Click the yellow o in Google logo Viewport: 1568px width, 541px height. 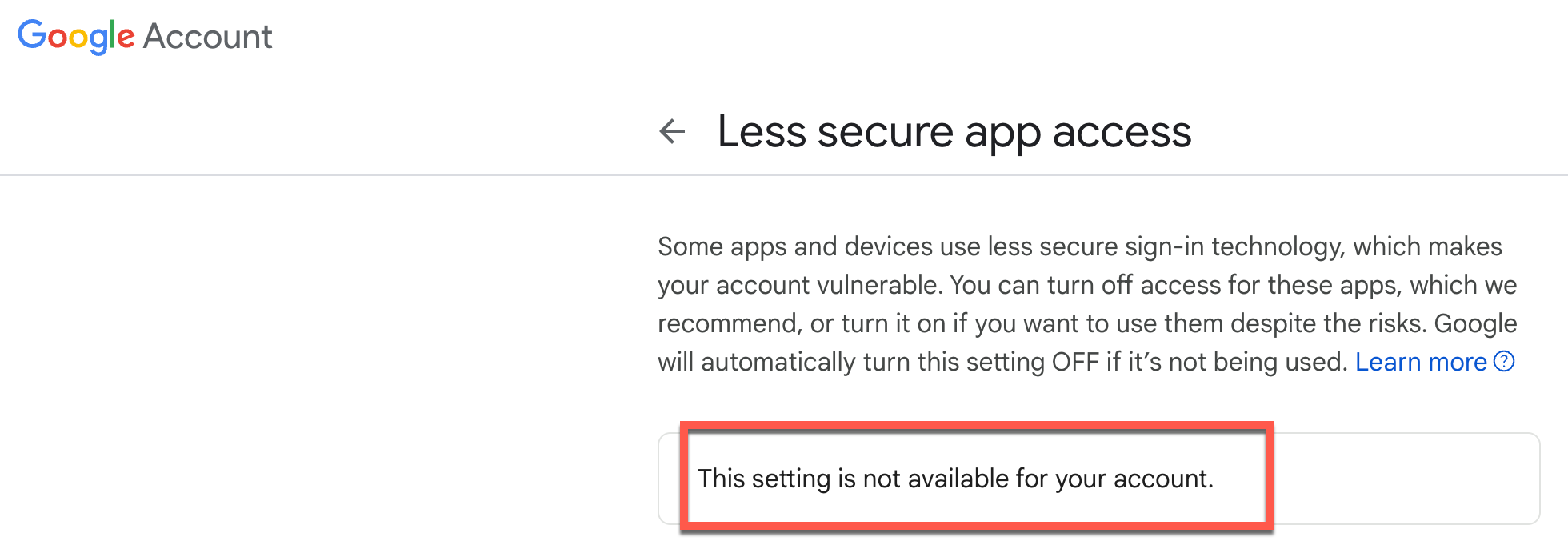[78, 38]
